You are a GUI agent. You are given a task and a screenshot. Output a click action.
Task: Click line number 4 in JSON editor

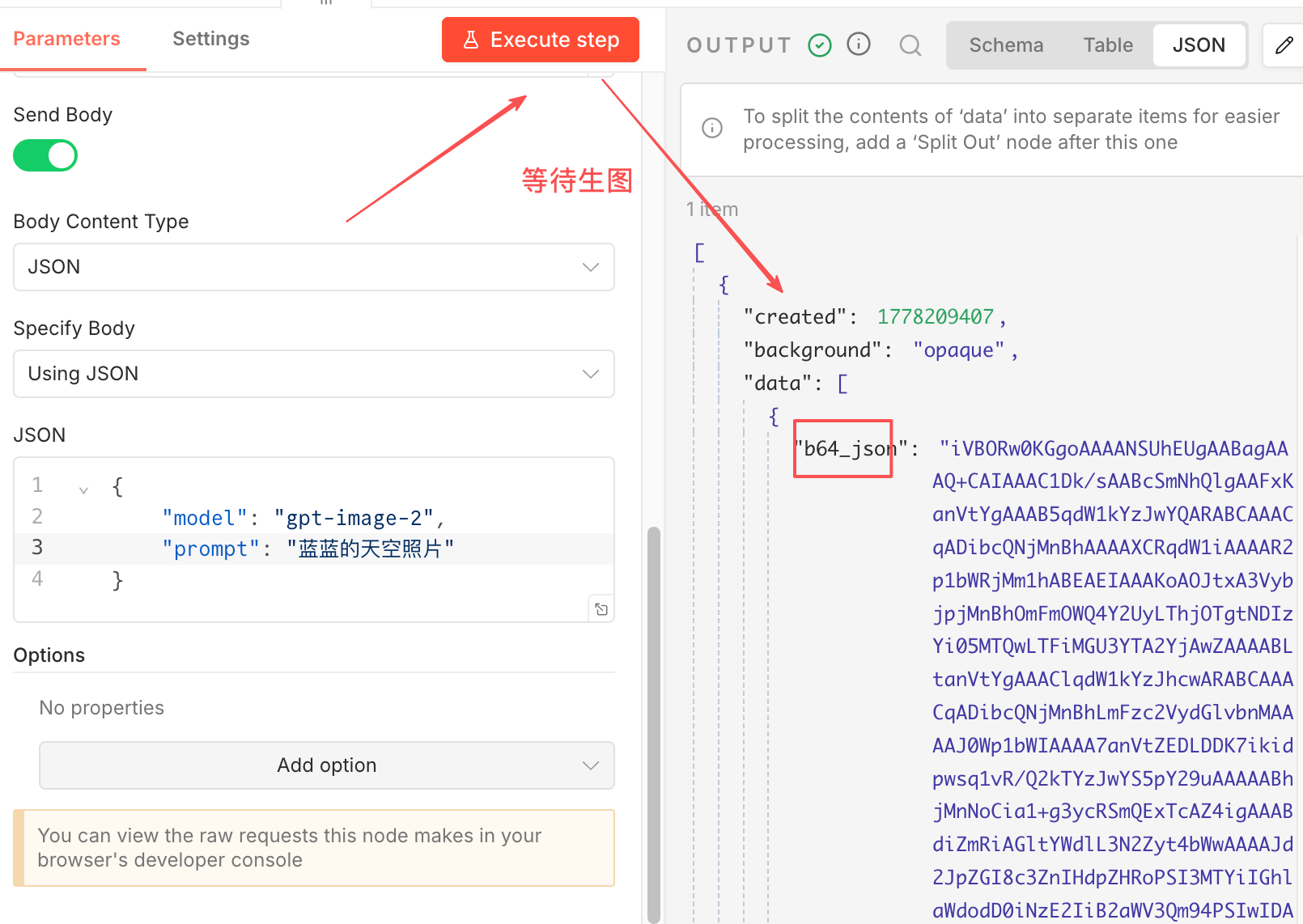coord(37,579)
